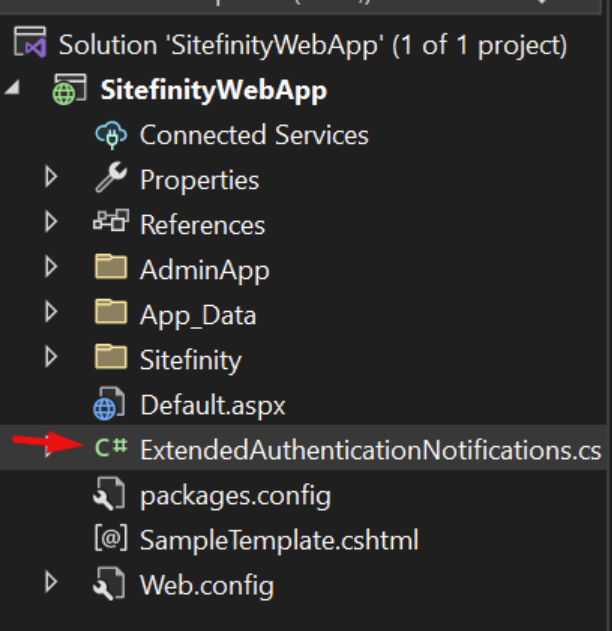Image resolution: width=612 pixels, height=631 pixels.
Task: Expand the AdminApp folder
Action: 51,267
